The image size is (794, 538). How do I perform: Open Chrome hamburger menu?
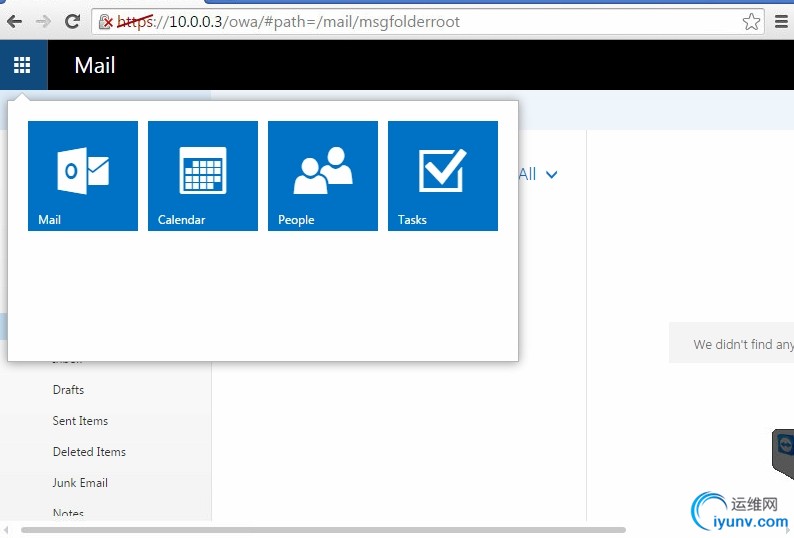[x=781, y=21]
